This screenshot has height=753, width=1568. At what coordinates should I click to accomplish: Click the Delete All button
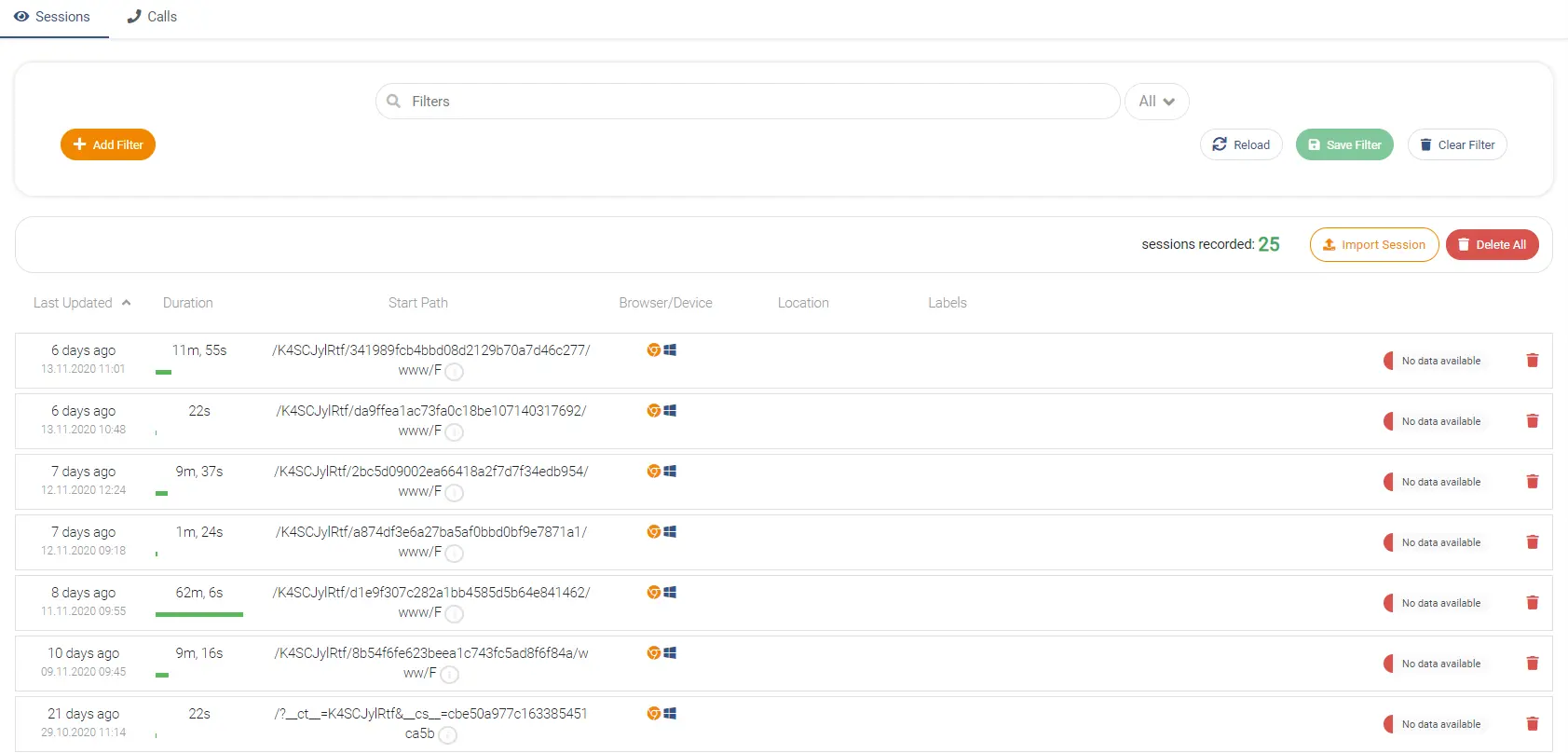tap(1493, 245)
